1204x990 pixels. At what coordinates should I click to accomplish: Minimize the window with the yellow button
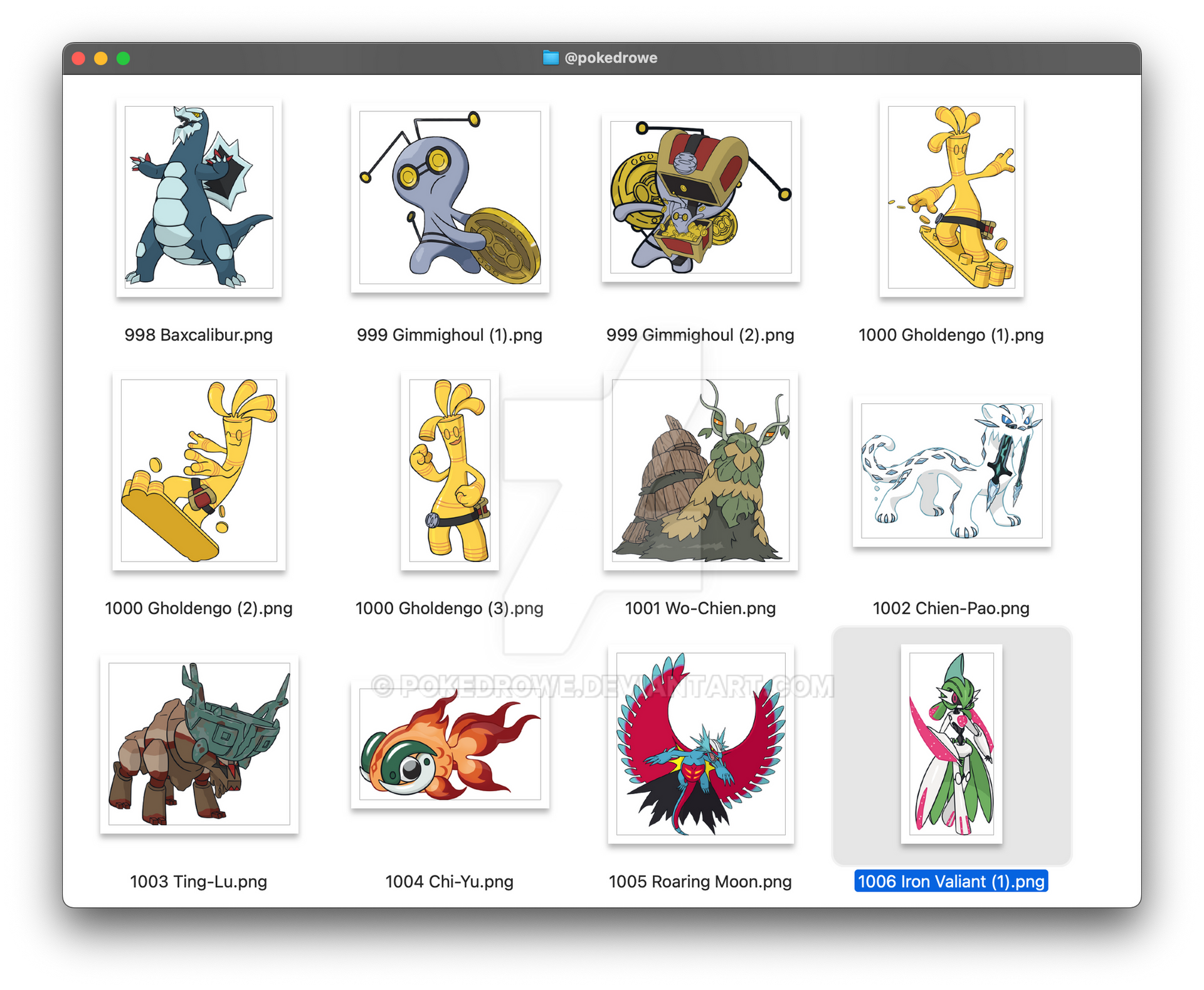(101, 58)
